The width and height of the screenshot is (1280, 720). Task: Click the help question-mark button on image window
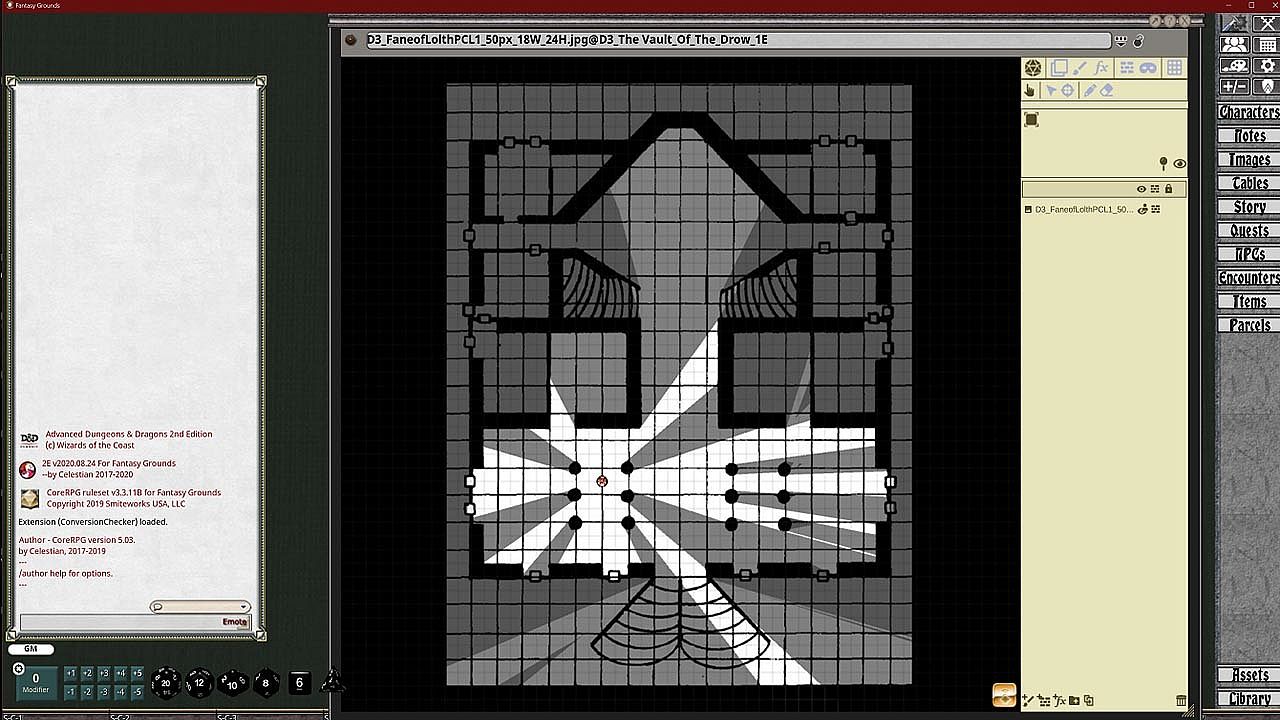[x=1170, y=21]
